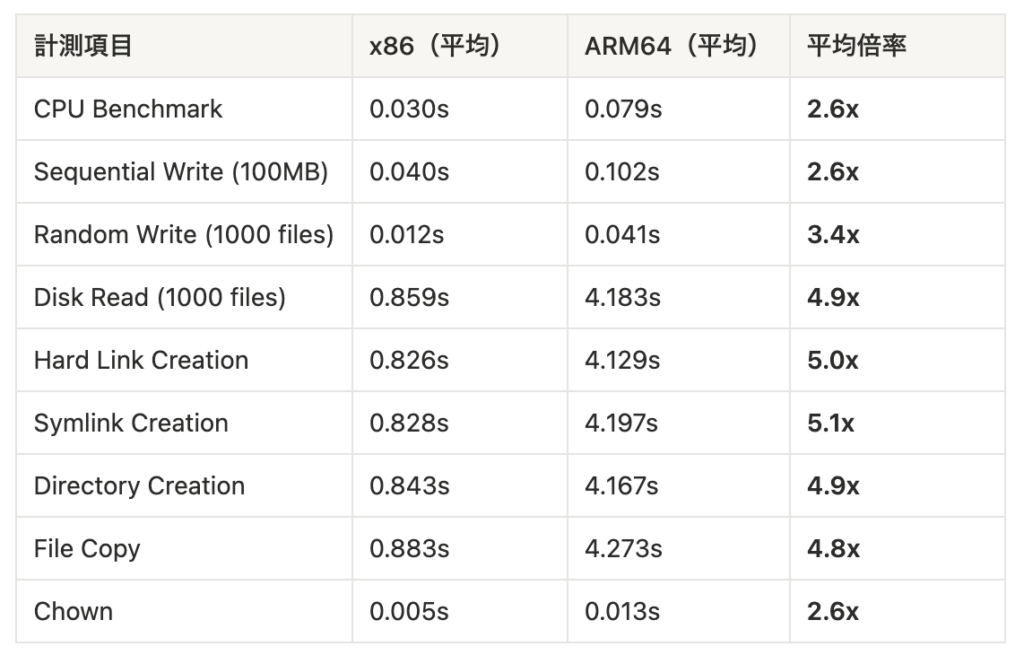Click the 0.030s x86 CPU Benchmark value
Viewport: 1024px width, 655px height.
(409, 109)
